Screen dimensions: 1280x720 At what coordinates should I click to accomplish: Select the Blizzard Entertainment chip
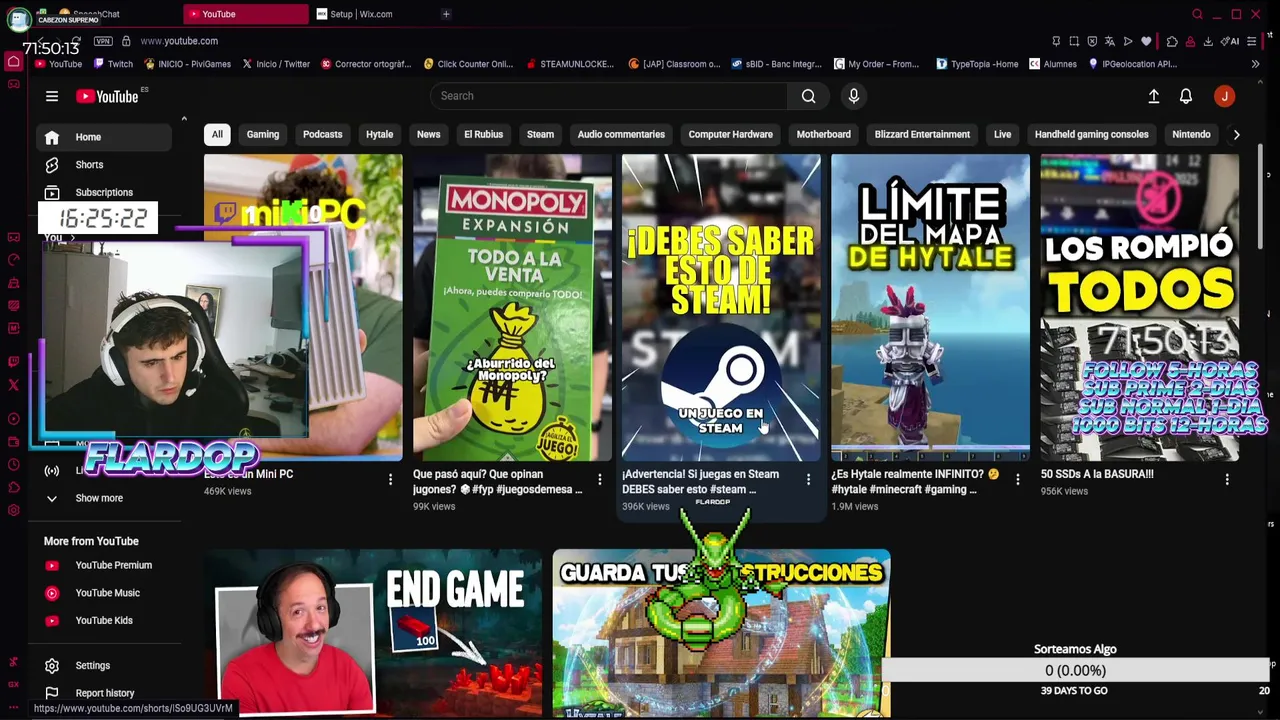point(922,134)
